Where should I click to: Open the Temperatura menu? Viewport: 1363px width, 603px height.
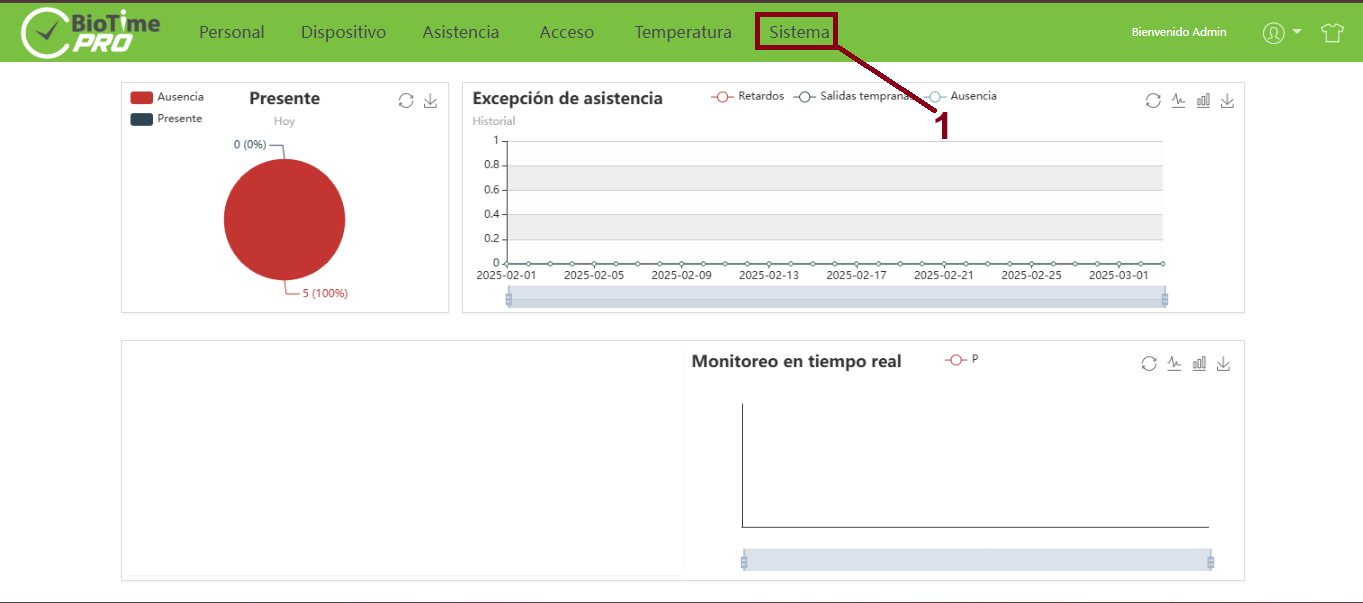click(682, 31)
